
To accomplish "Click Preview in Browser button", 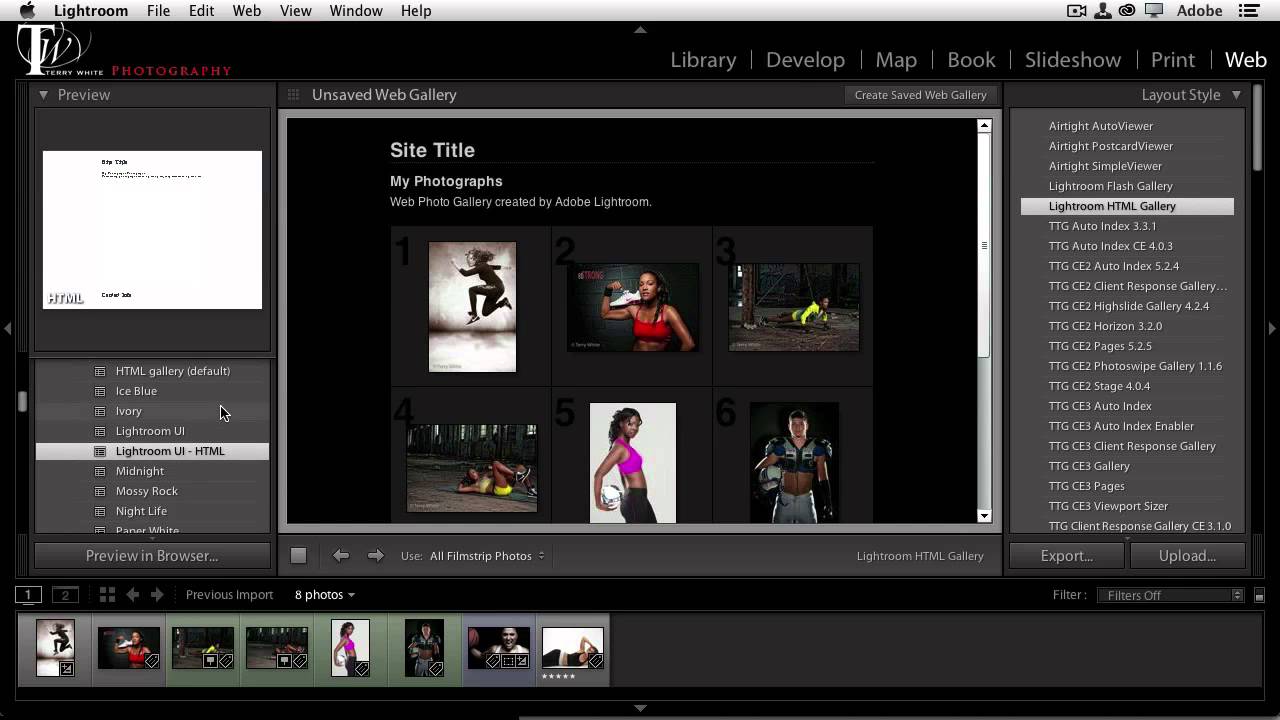I will [152, 556].
